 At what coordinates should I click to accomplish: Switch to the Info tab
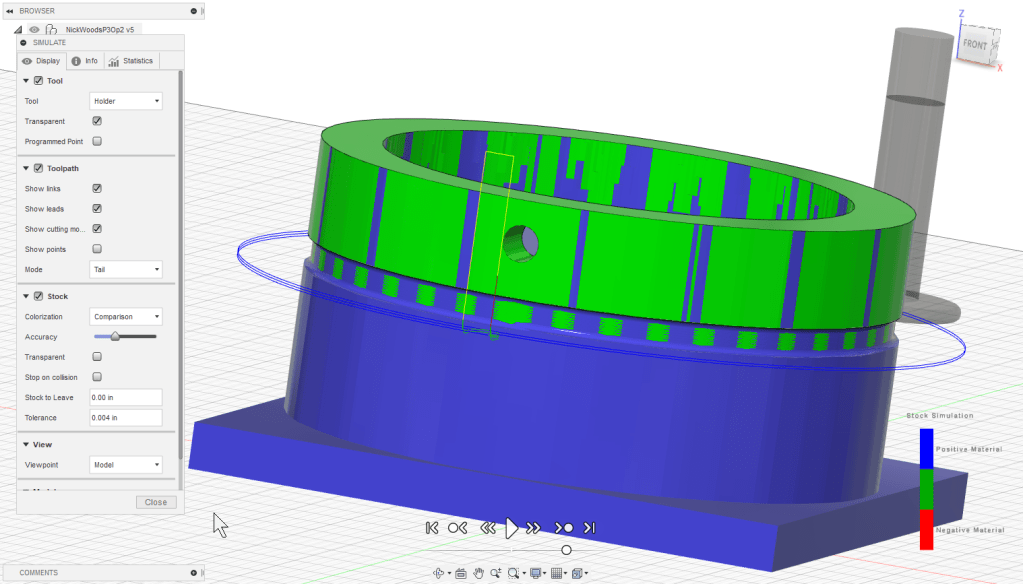coord(85,61)
